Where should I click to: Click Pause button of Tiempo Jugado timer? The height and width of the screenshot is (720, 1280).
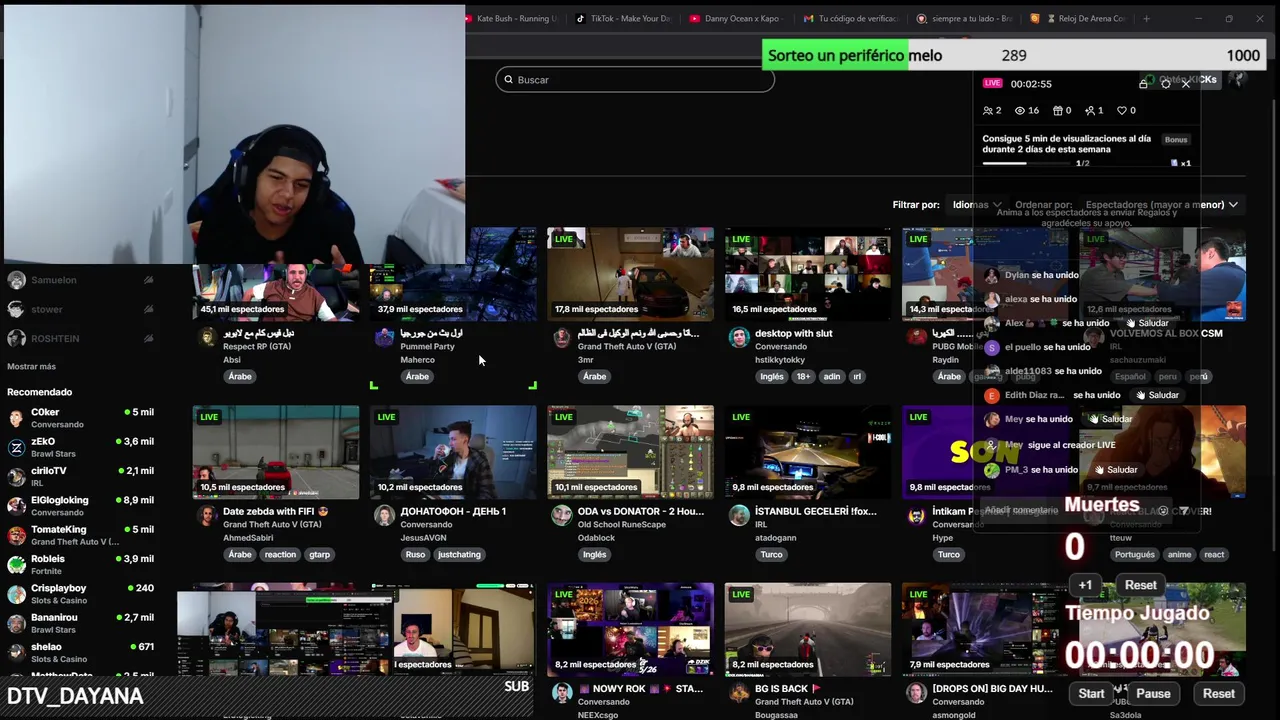pyautogui.click(x=1153, y=693)
